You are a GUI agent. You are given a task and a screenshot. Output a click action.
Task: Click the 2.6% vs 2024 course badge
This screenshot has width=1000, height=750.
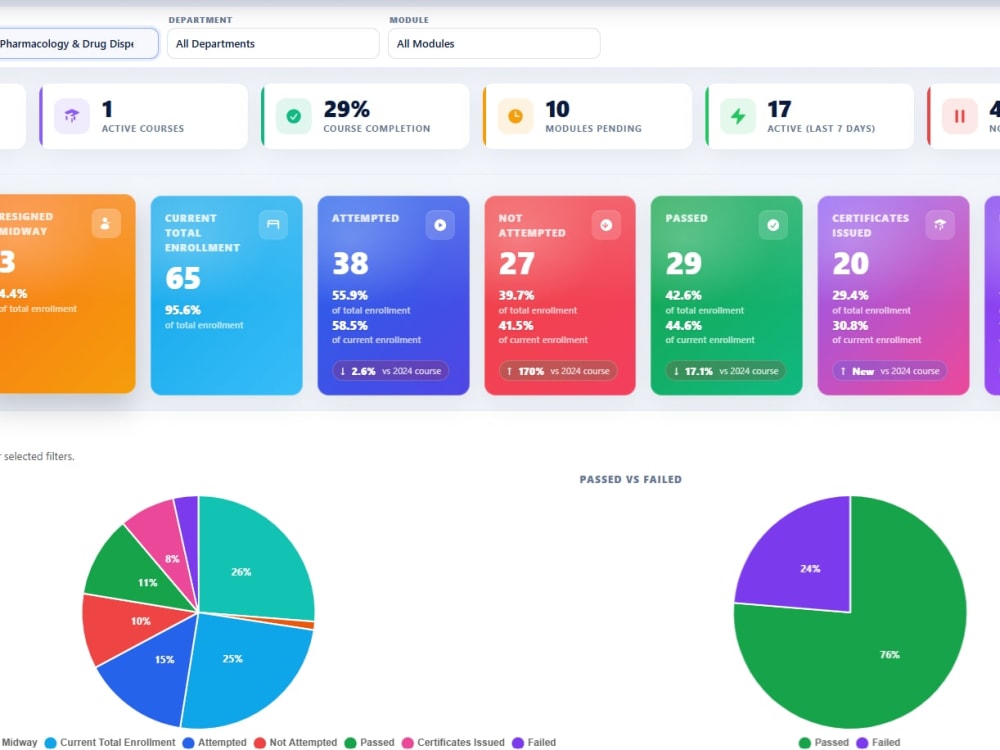pyautogui.click(x=390, y=371)
